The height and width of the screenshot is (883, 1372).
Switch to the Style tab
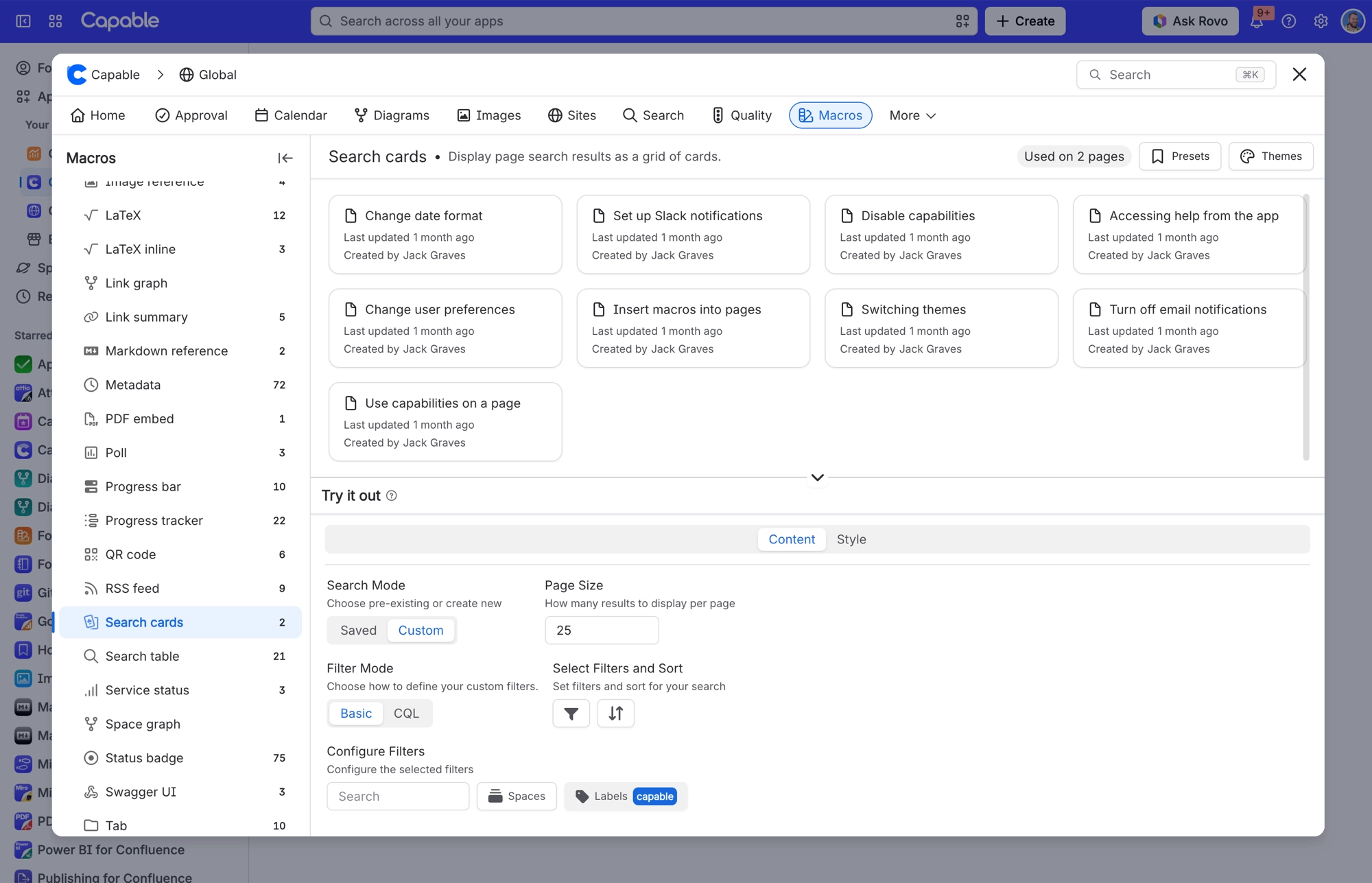click(x=851, y=539)
